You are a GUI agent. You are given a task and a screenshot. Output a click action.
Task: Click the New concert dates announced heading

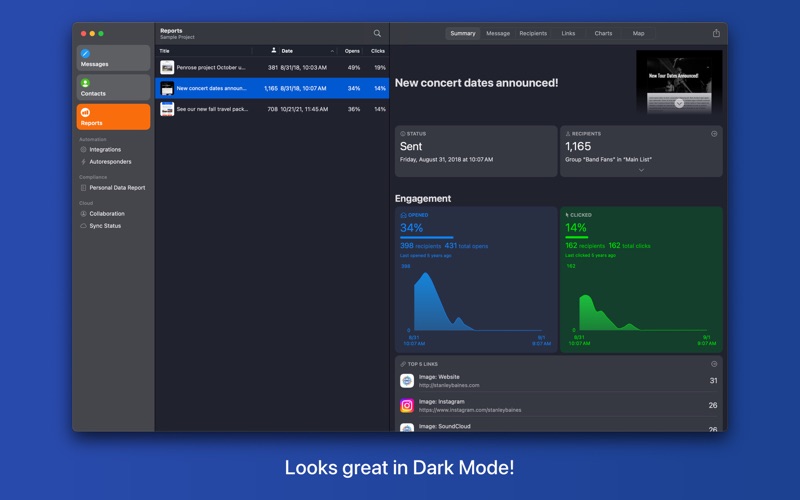(477, 83)
